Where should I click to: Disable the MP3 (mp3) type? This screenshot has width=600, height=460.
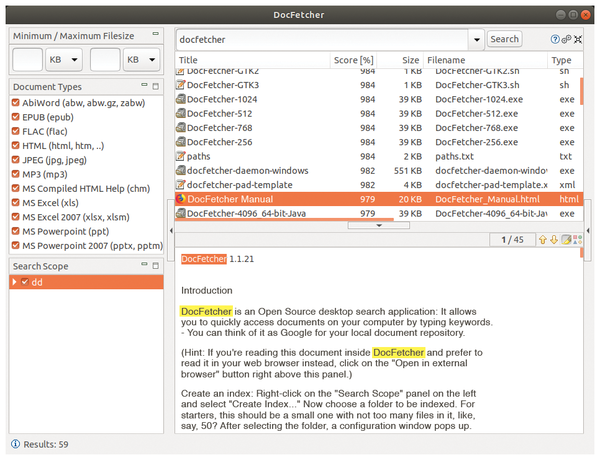(x=15, y=174)
